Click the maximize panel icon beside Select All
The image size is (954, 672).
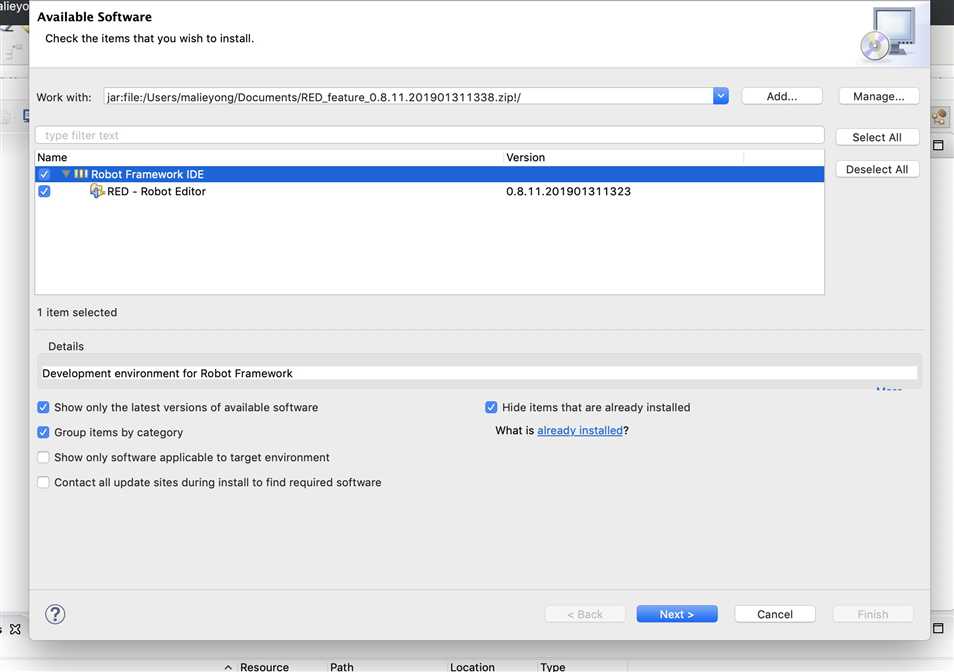pos(938,145)
